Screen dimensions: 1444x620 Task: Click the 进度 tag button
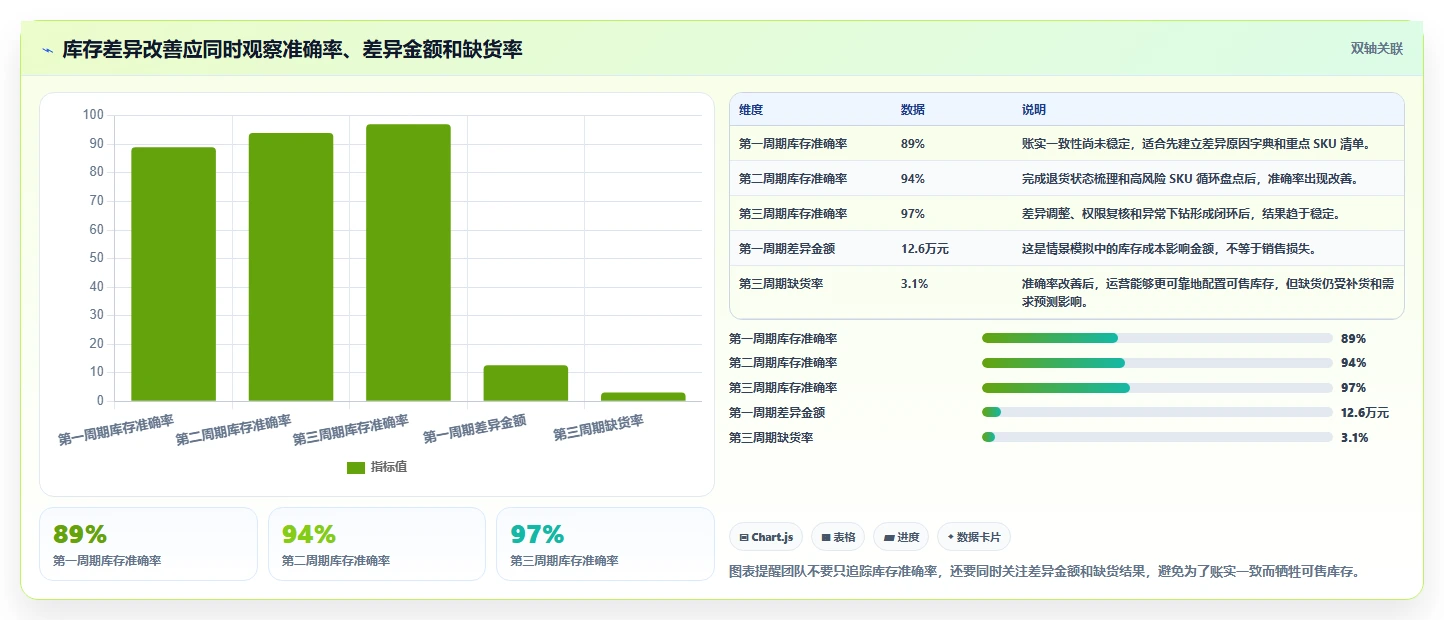tap(901, 537)
